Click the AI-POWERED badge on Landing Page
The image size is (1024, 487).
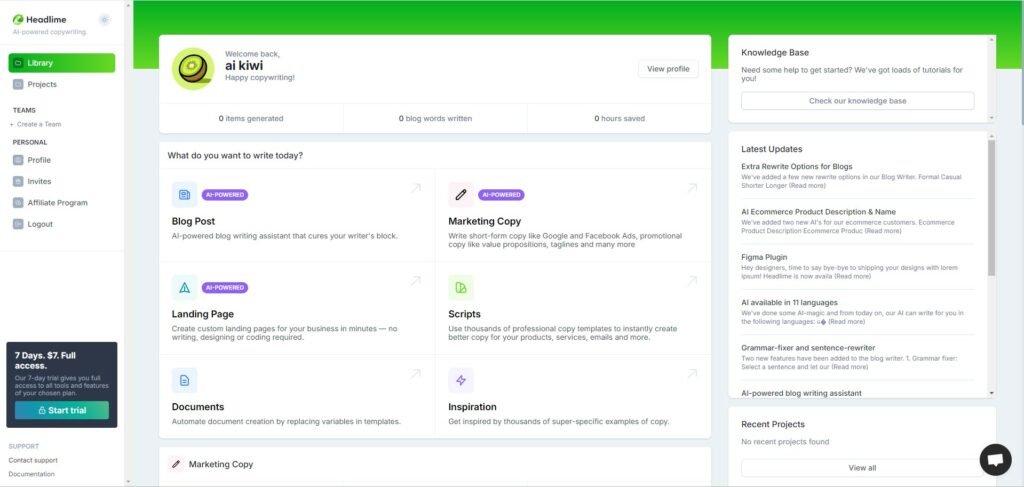(x=225, y=287)
